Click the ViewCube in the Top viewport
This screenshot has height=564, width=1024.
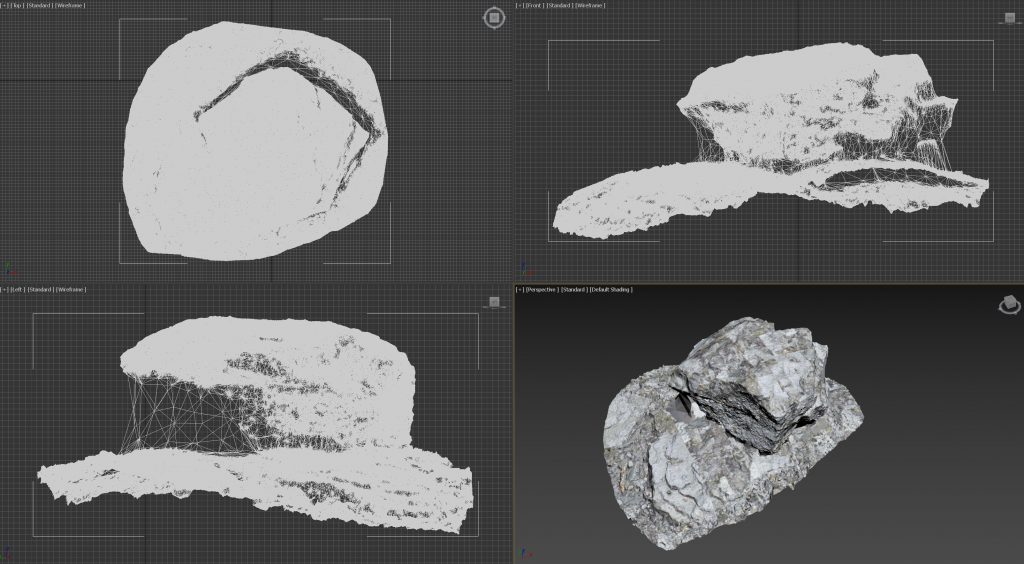tap(494, 18)
